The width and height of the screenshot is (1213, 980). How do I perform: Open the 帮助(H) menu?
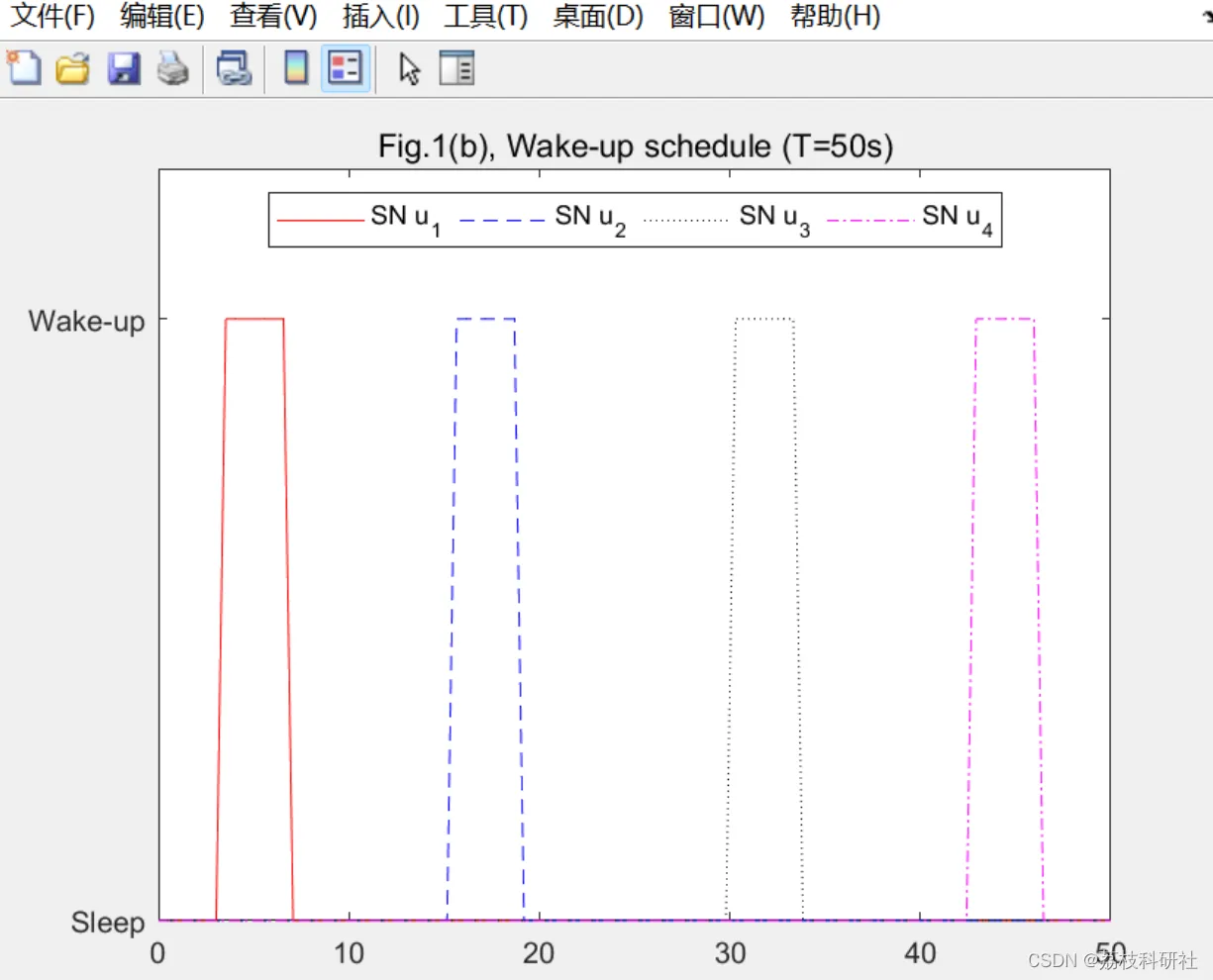point(836,17)
